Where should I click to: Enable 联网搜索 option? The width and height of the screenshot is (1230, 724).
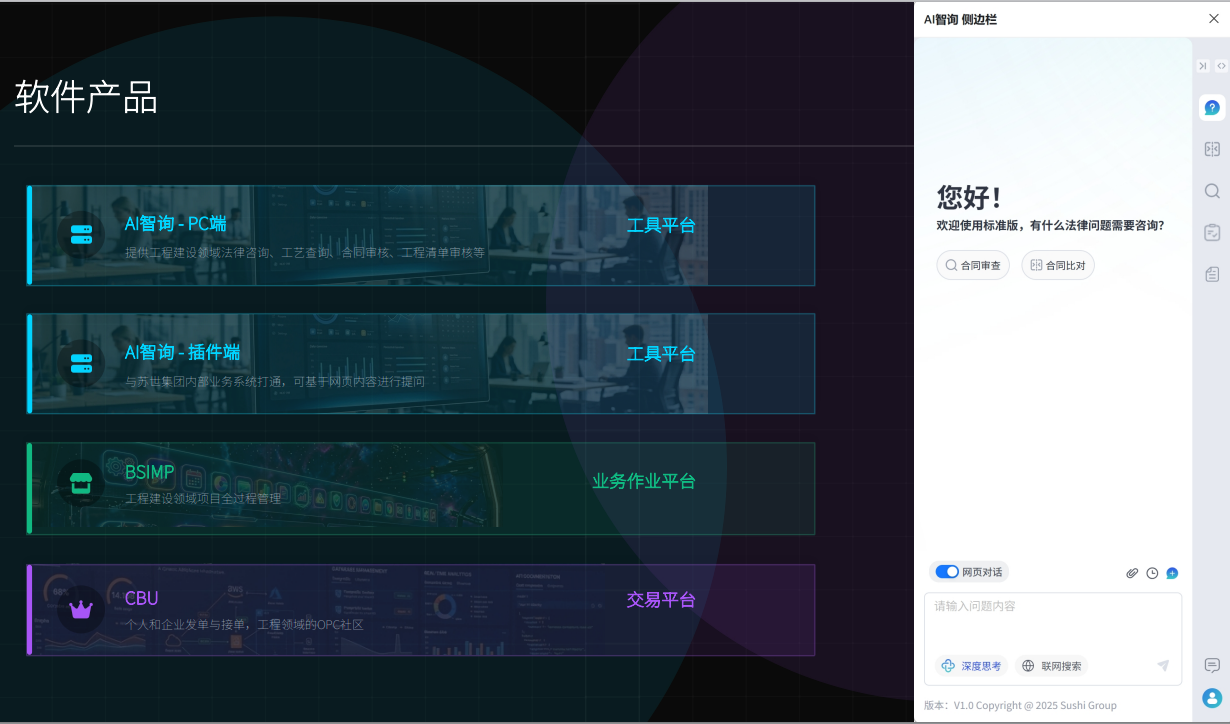point(1051,666)
